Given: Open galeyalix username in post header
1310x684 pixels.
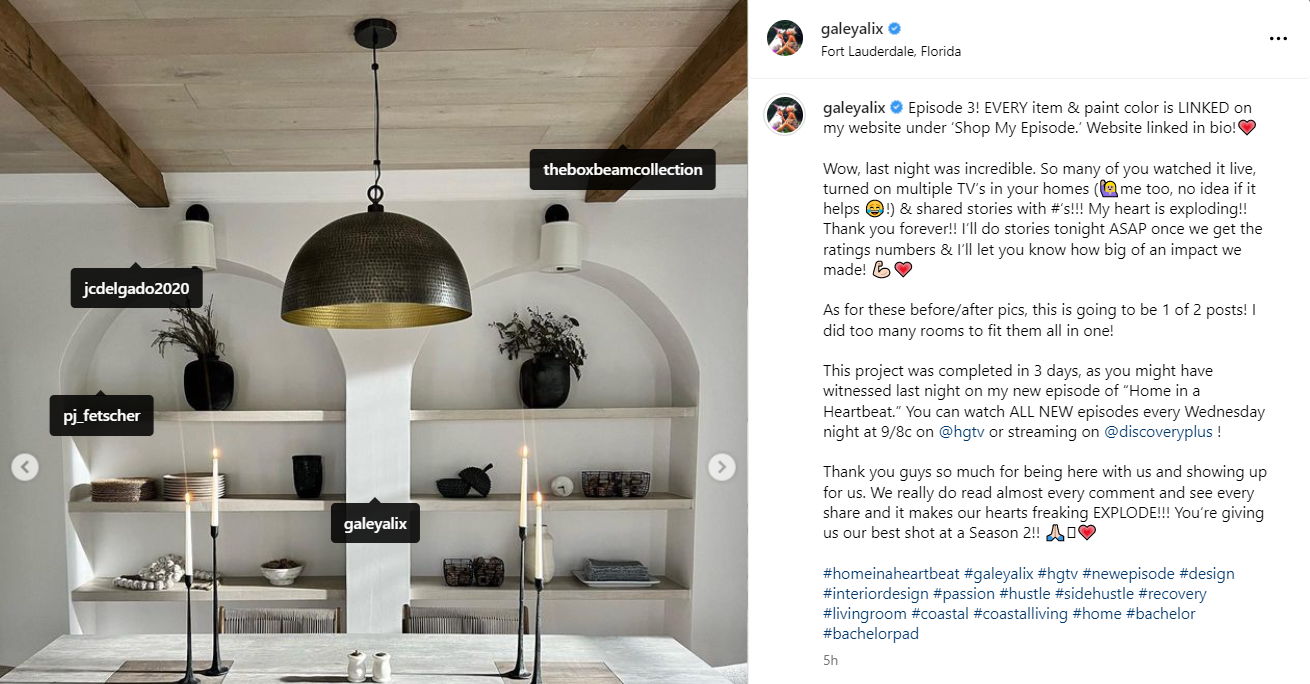Looking at the screenshot, I should point(853,29).
